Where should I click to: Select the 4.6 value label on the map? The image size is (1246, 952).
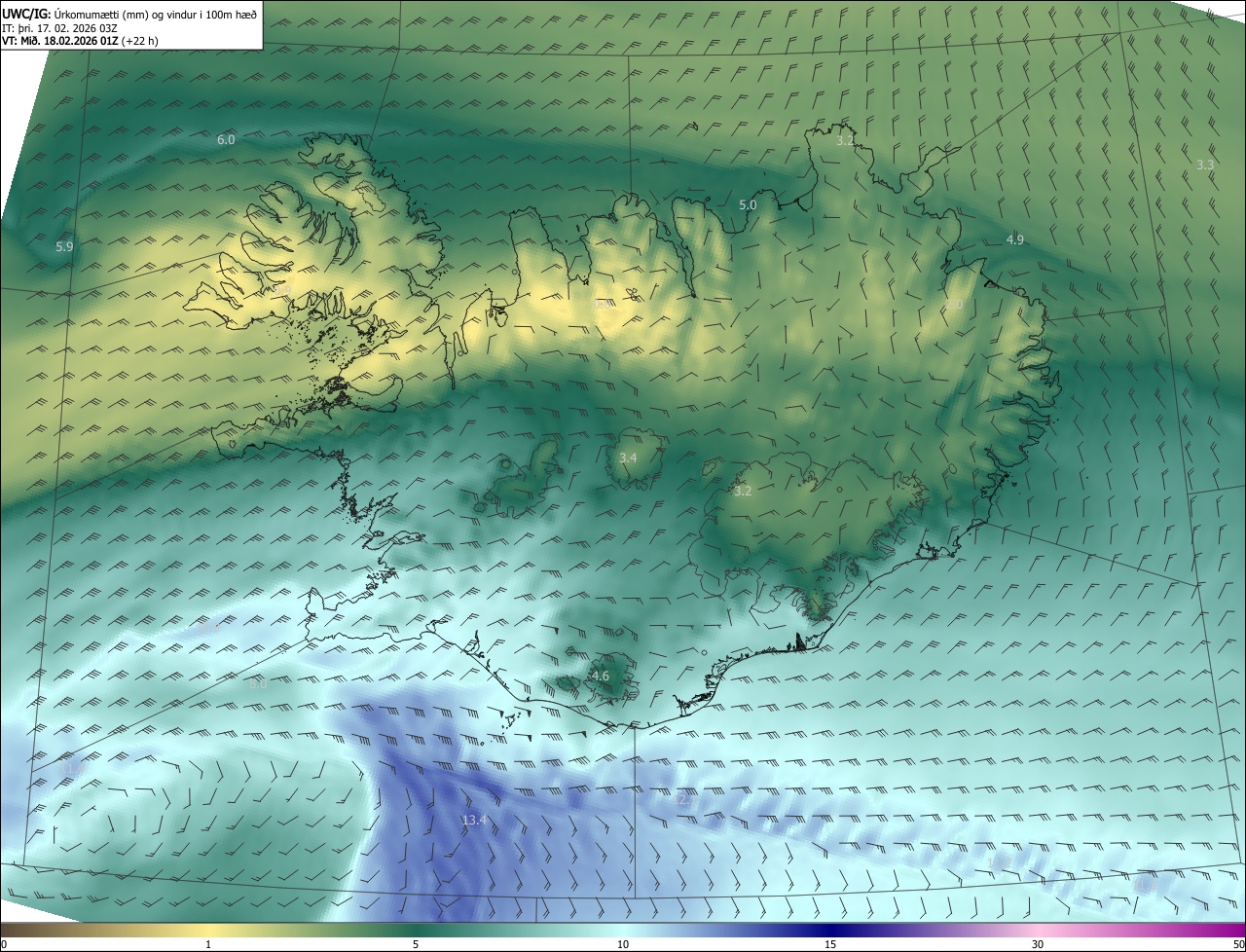[601, 676]
